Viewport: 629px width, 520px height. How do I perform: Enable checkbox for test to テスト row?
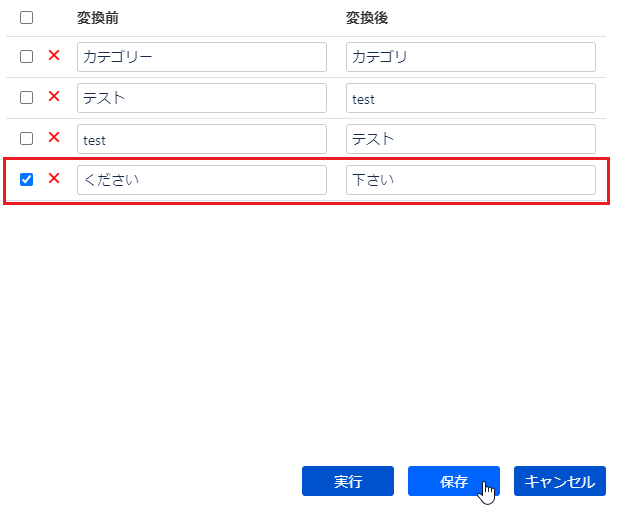click(27, 139)
